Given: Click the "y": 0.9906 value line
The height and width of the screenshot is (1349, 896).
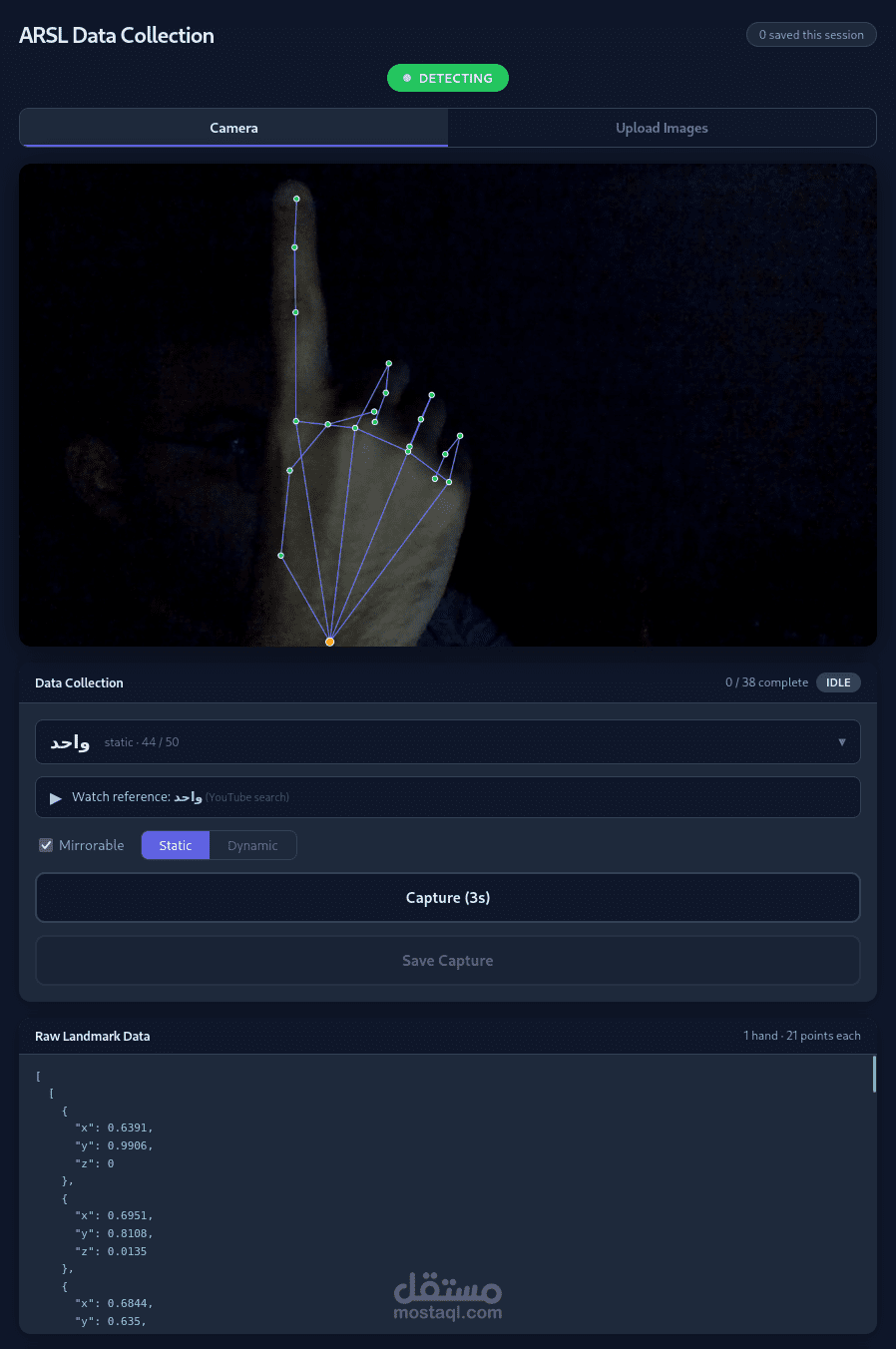Looking at the screenshot, I should (x=114, y=1145).
